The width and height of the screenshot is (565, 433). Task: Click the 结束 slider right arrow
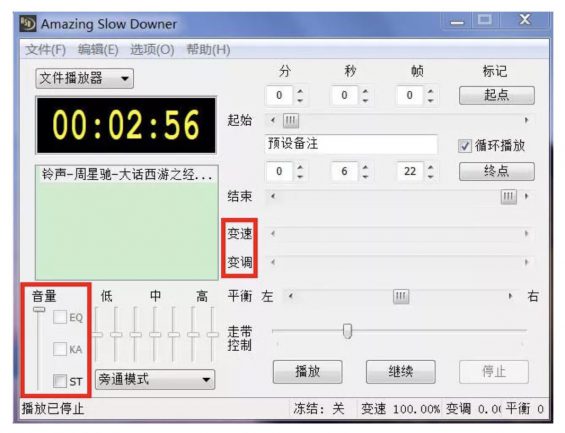coord(526,196)
